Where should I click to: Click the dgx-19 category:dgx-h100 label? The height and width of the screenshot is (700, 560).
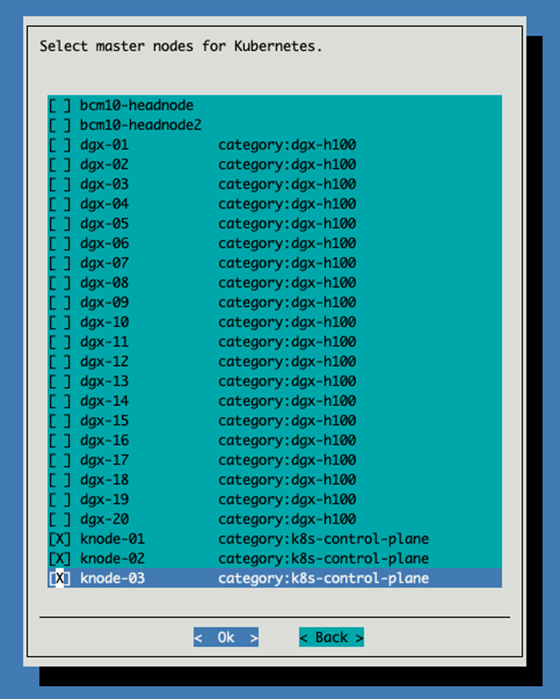coord(287,499)
